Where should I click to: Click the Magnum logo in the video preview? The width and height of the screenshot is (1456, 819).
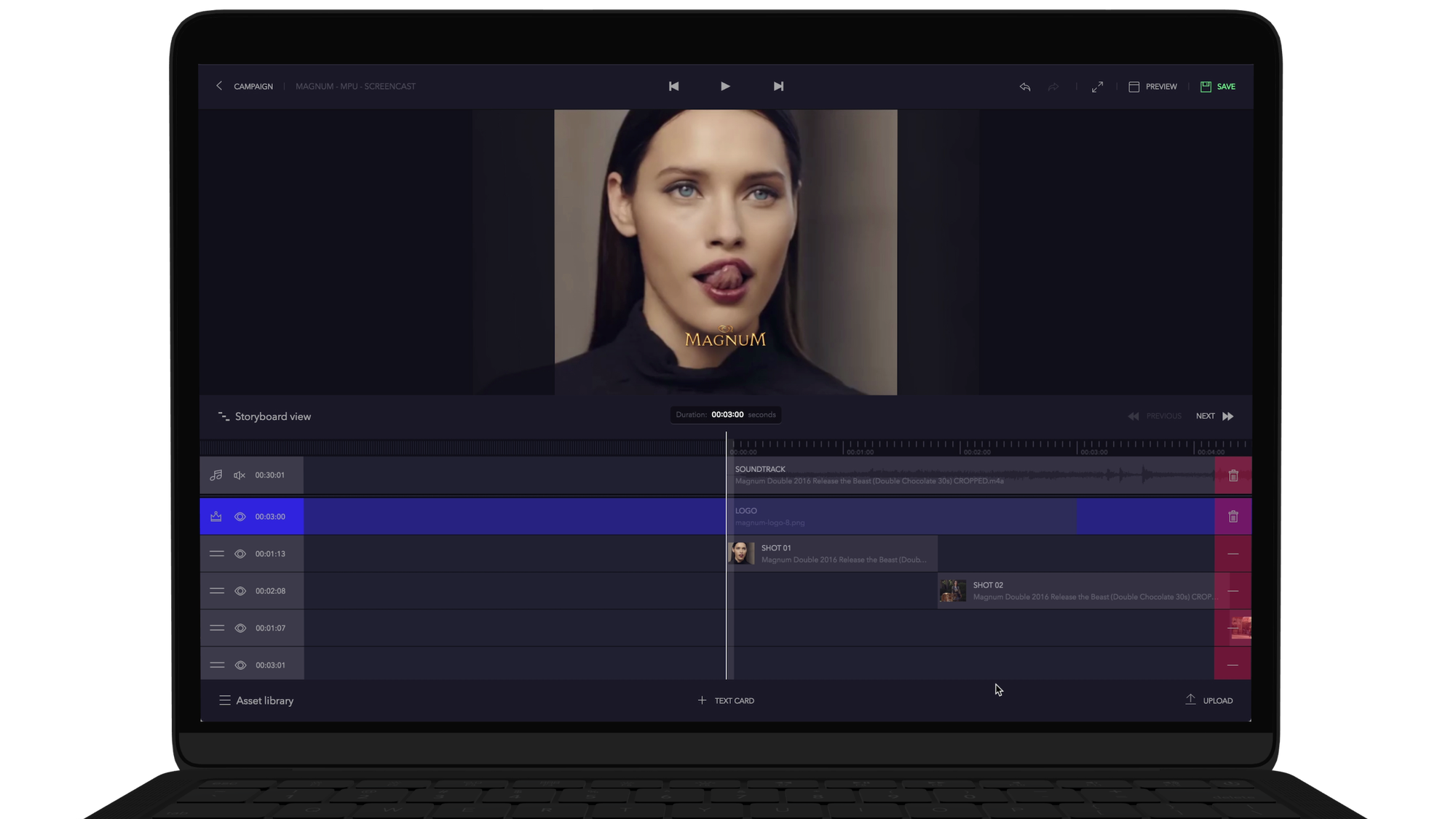coord(725,336)
